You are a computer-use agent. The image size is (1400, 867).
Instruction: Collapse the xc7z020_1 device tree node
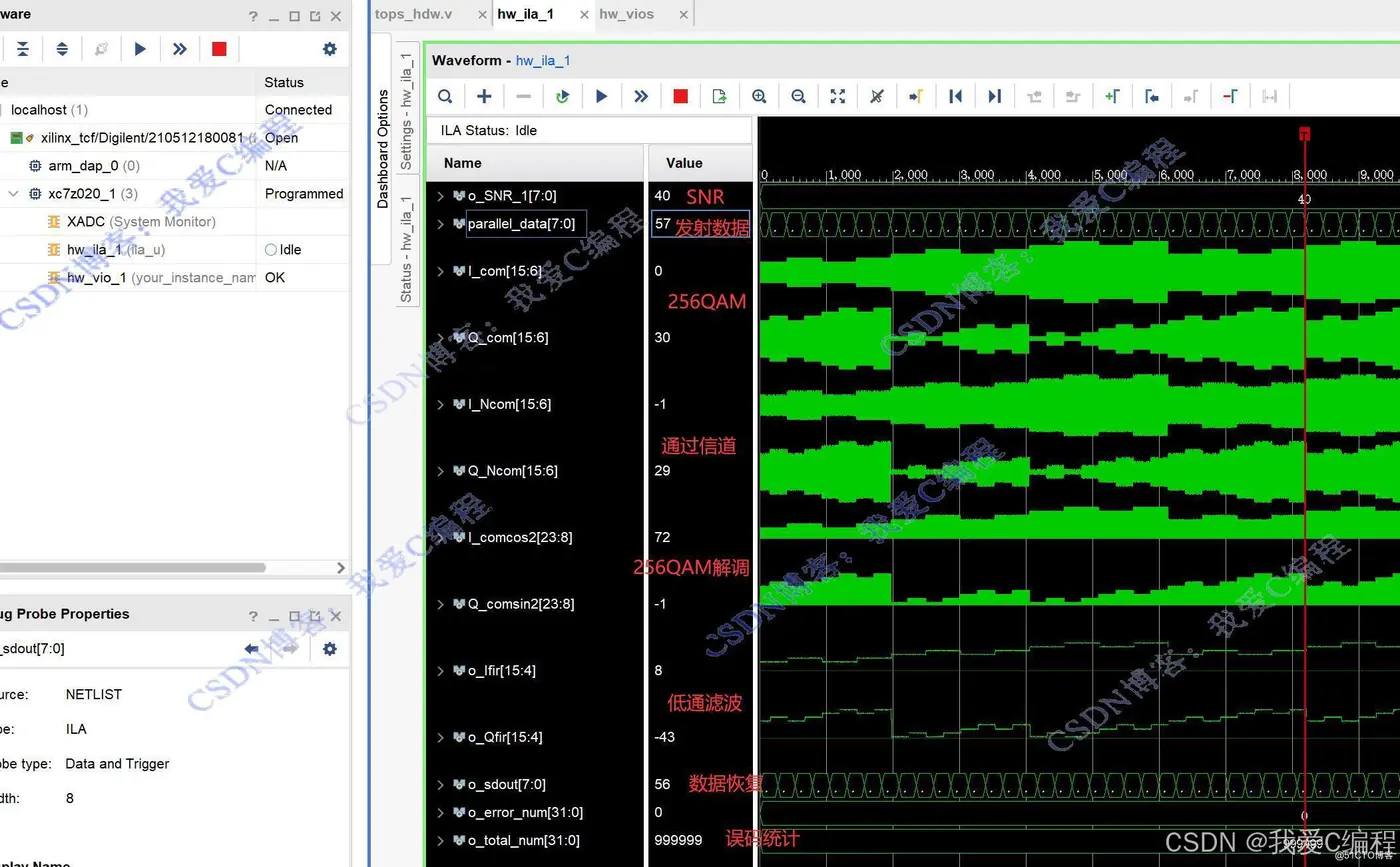click(13, 194)
